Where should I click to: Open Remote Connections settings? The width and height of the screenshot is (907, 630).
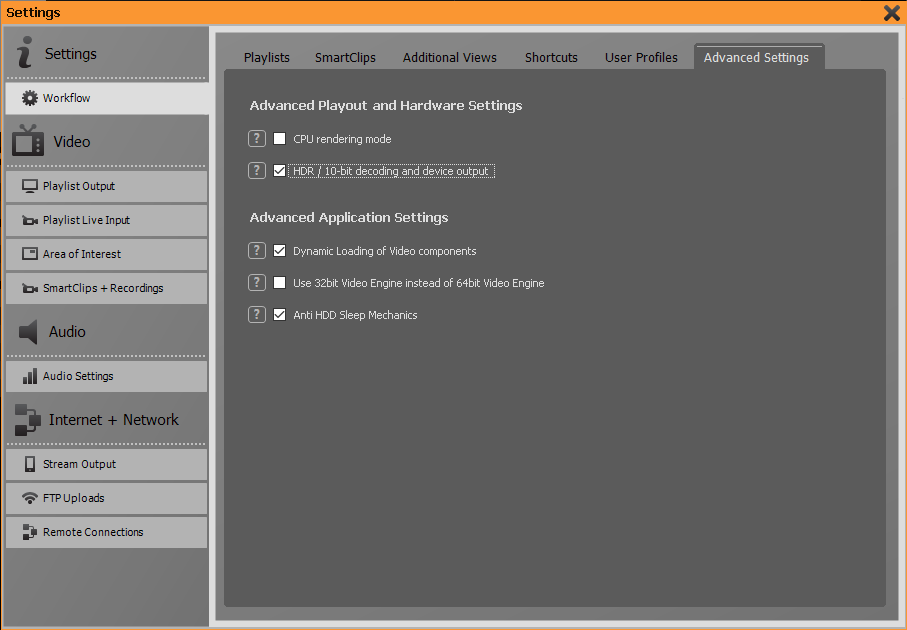pos(106,532)
